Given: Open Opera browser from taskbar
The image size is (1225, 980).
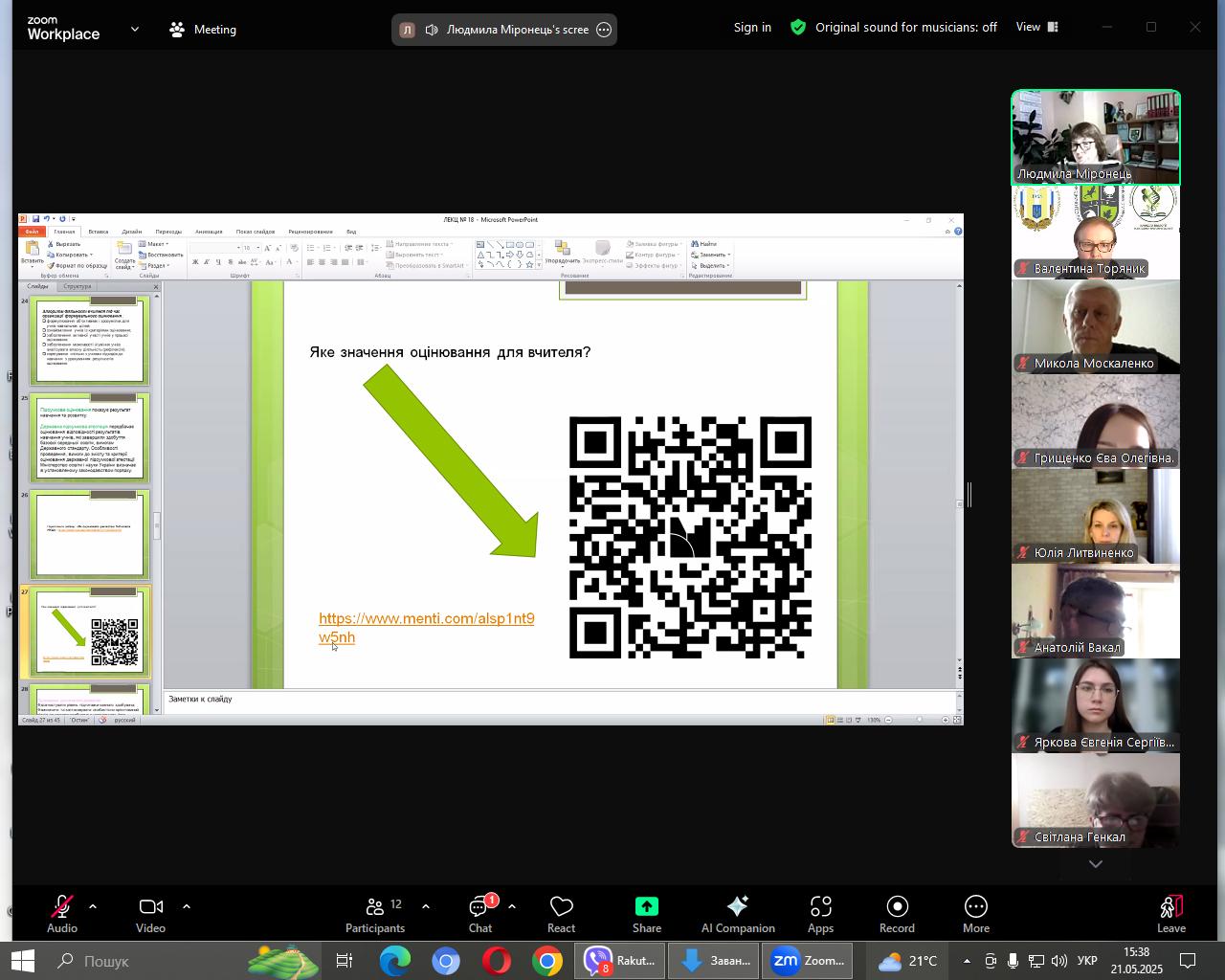Looking at the screenshot, I should coord(496,961).
